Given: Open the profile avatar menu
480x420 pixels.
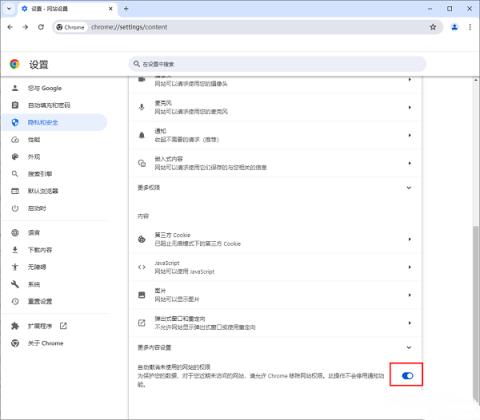Looking at the screenshot, I should pyautogui.click(x=454, y=27).
